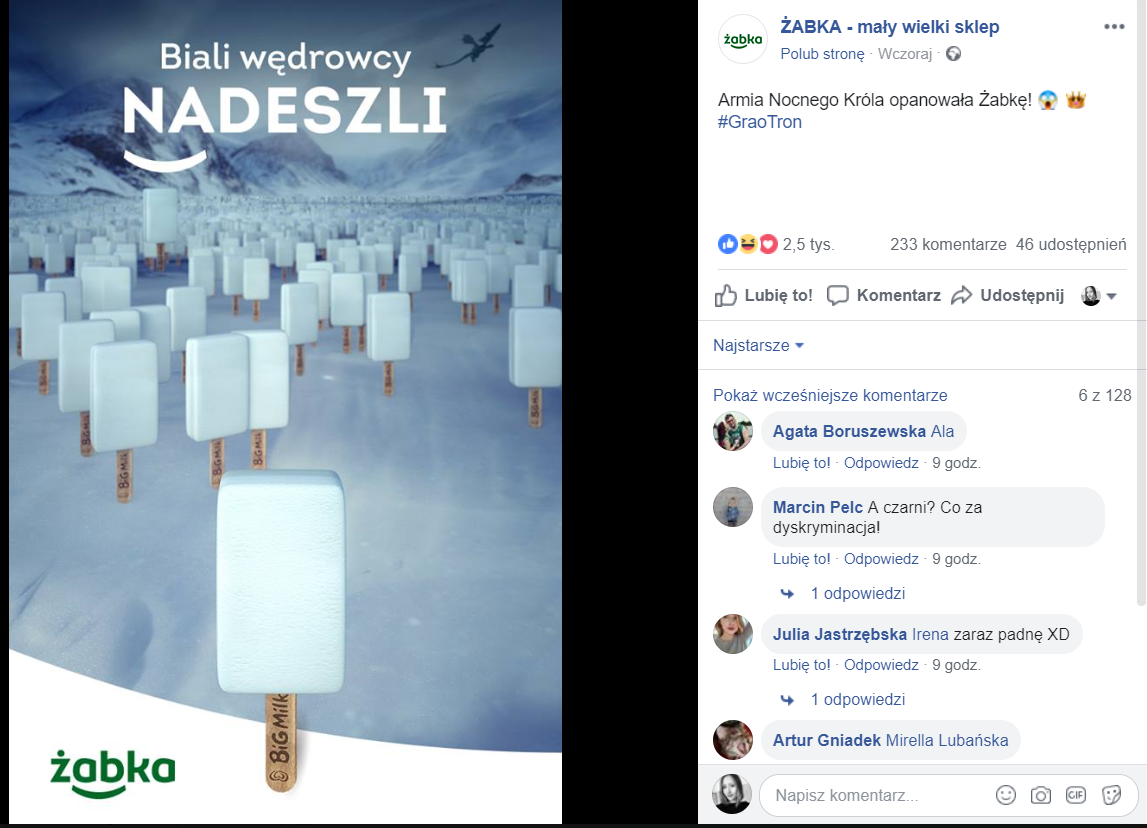
Task: Show earlier comments via Pokaż wcześniejsze komentarze
Action: (830, 396)
